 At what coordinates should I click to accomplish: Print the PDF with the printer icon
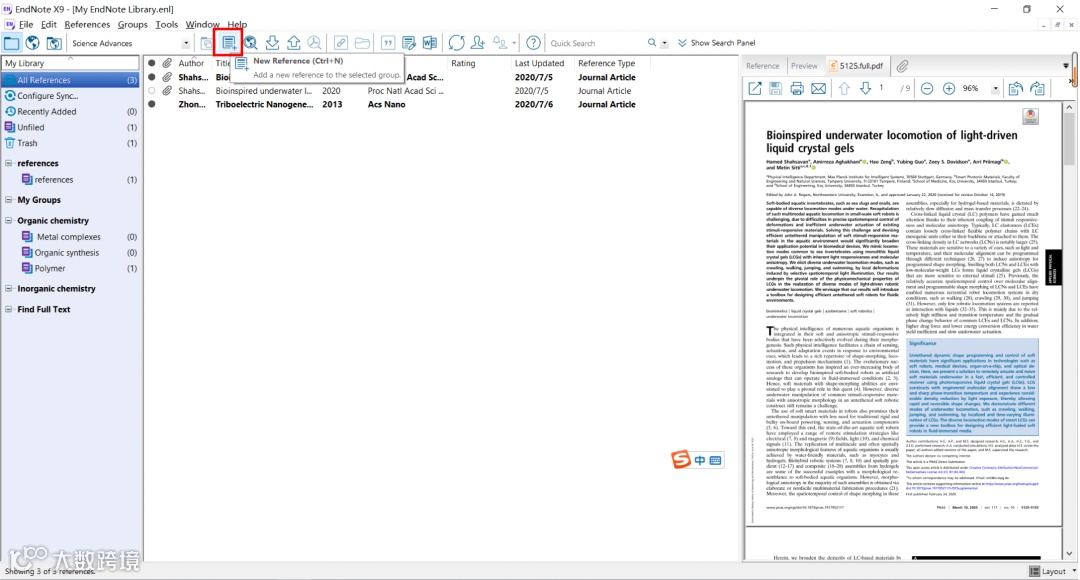[797, 88]
